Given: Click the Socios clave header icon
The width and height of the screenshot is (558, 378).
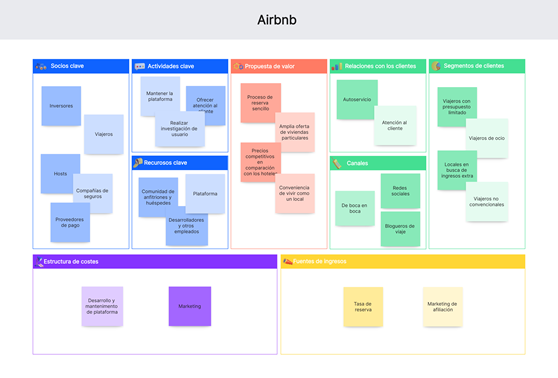Looking at the screenshot, I should tap(41, 66).
